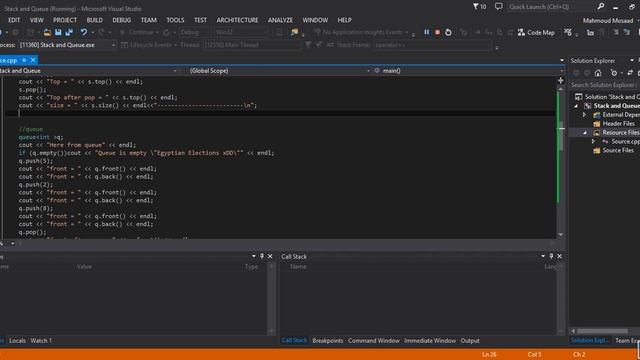Switch to the Breakpoints tab

point(327,340)
